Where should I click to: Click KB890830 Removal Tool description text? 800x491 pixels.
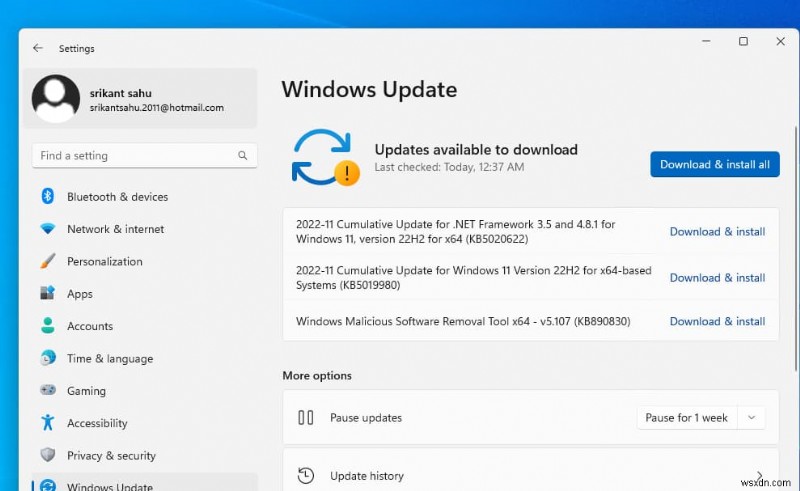click(463, 322)
